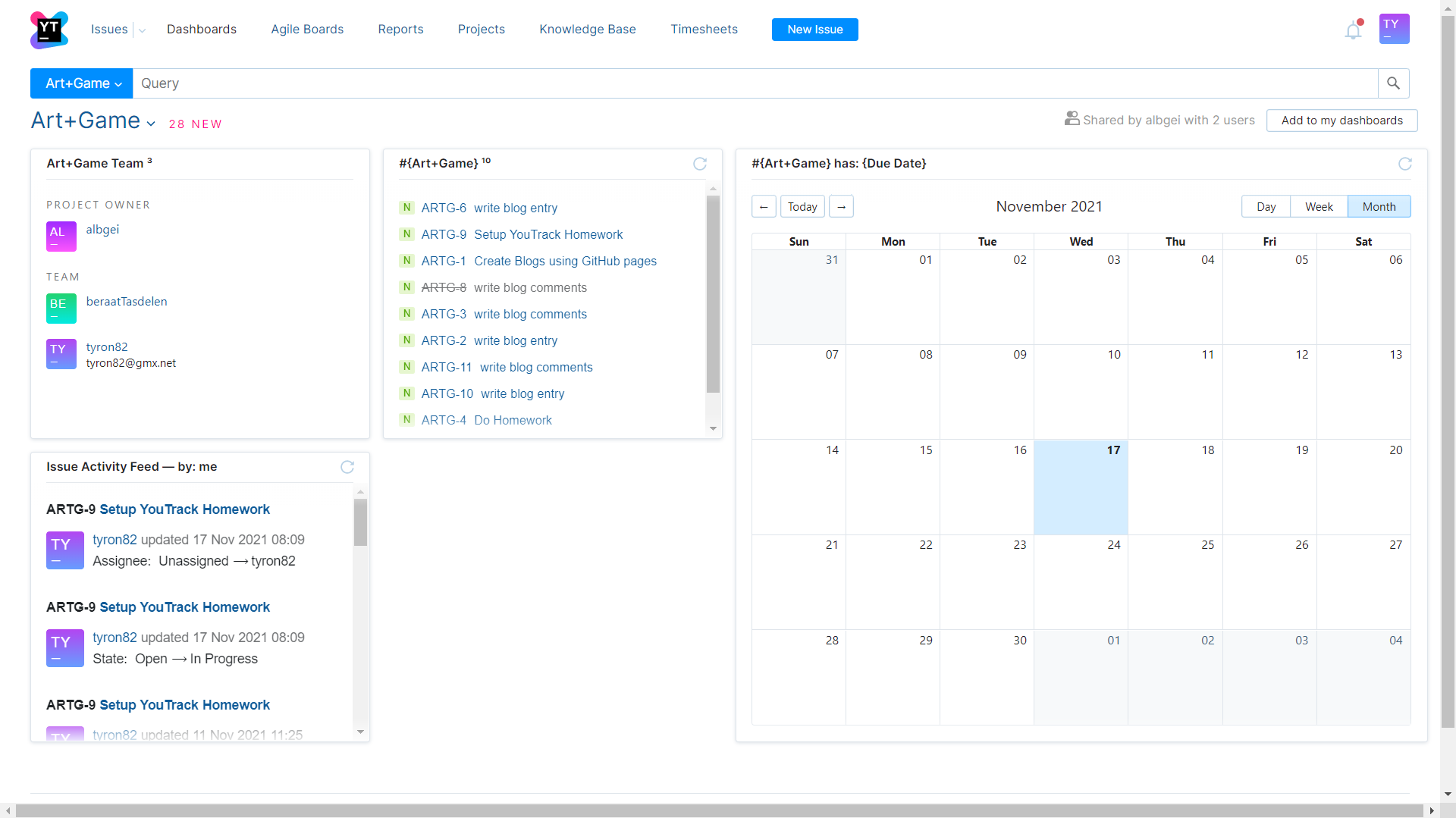Create a New Issue
Image resolution: width=1456 pixels, height=818 pixels.
[815, 30]
